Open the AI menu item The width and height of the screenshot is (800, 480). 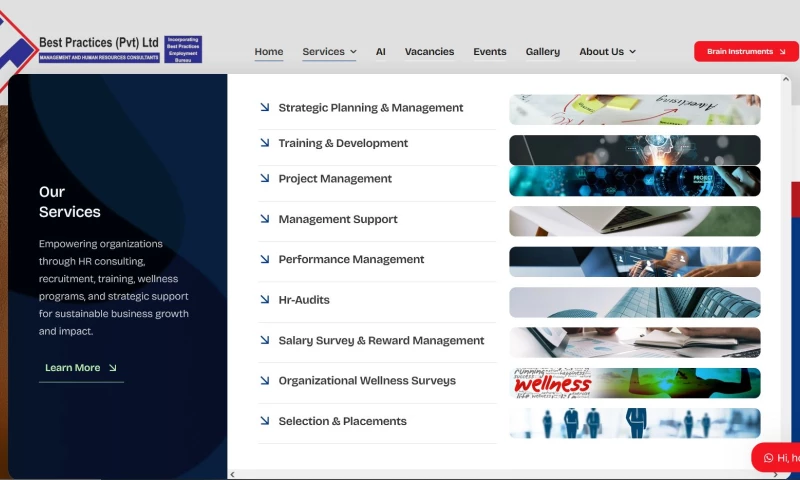click(381, 52)
